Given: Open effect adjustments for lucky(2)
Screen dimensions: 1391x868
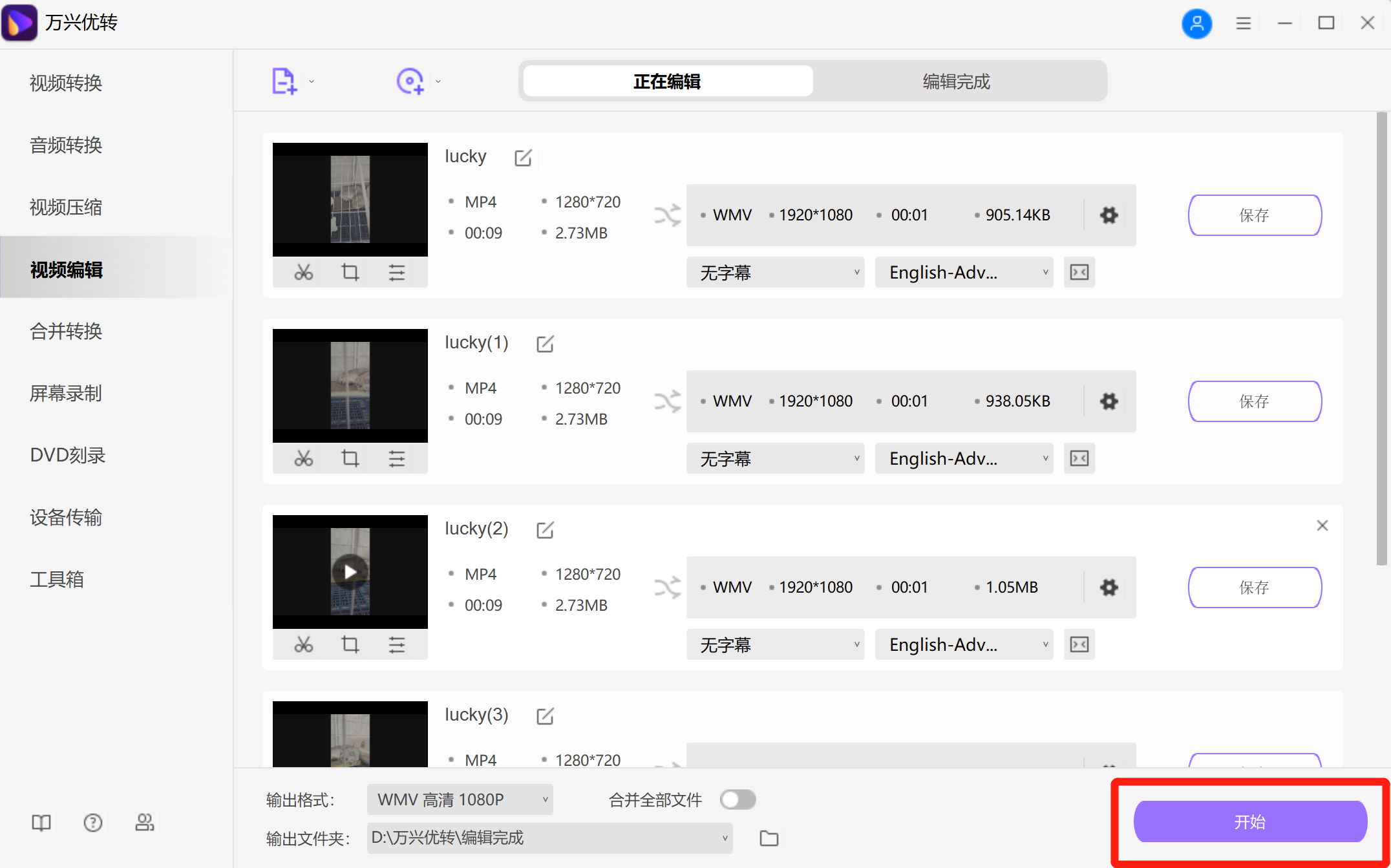Looking at the screenshot, I should pyautogui.click(x=396, y=644).
